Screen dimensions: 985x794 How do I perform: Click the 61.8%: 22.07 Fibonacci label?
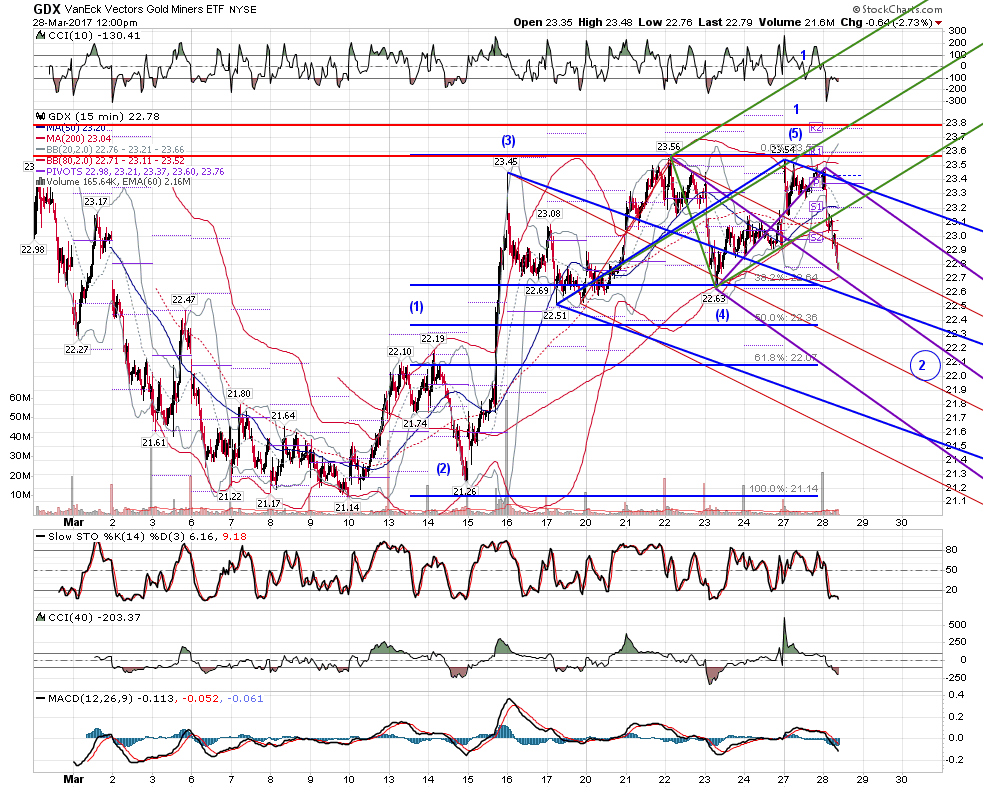click(786, 357)
